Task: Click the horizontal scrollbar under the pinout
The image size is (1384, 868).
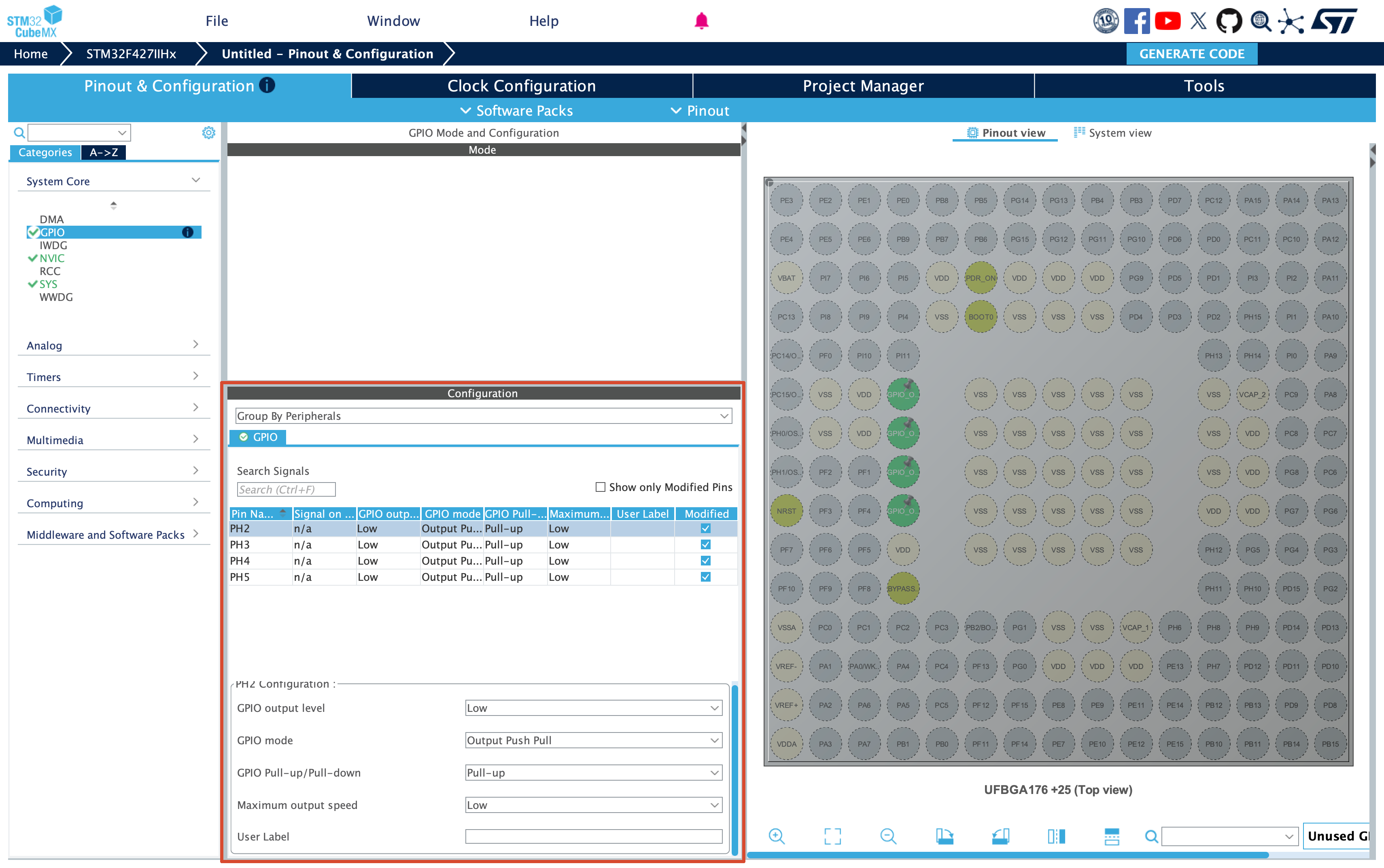Action: 1007,855
